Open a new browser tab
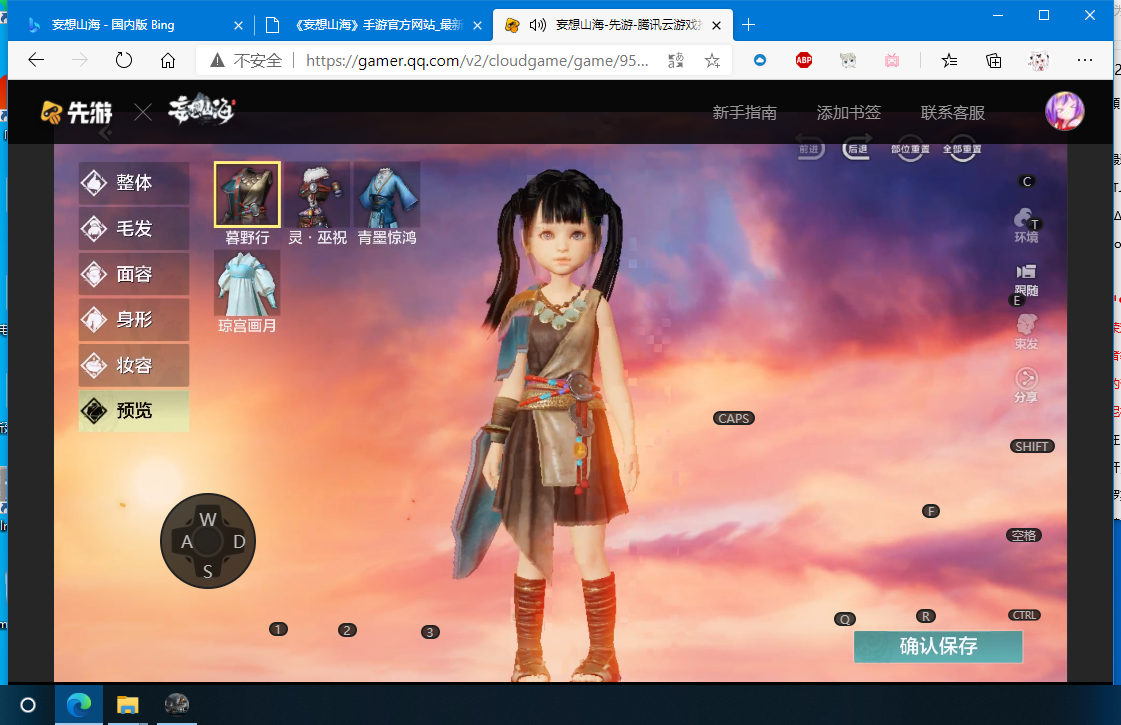 click(x=749, y=25)
